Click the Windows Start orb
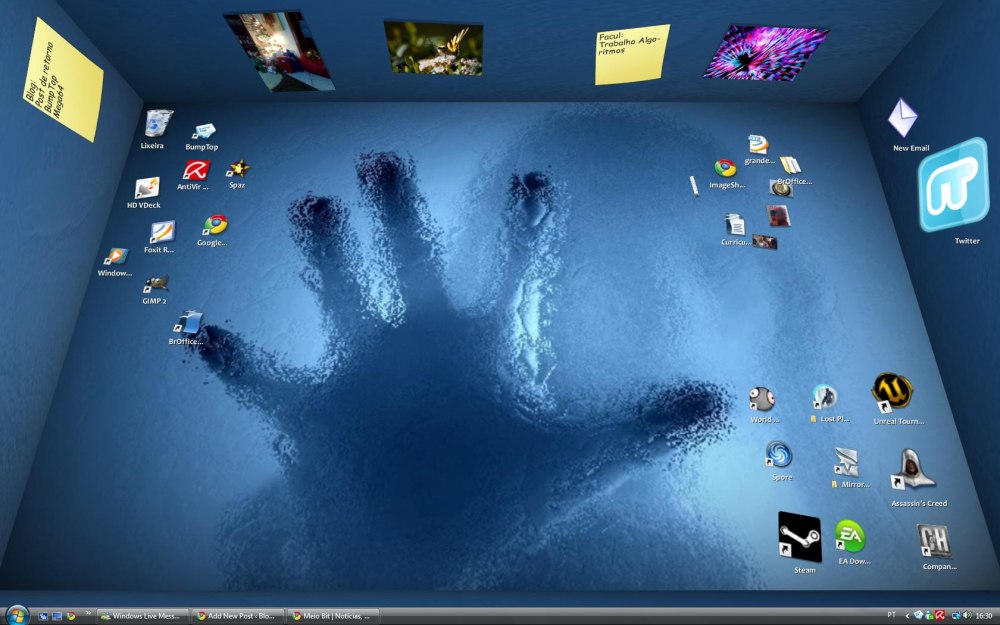The width and height of the screenshot is (1000, 625). coord(17,615)
